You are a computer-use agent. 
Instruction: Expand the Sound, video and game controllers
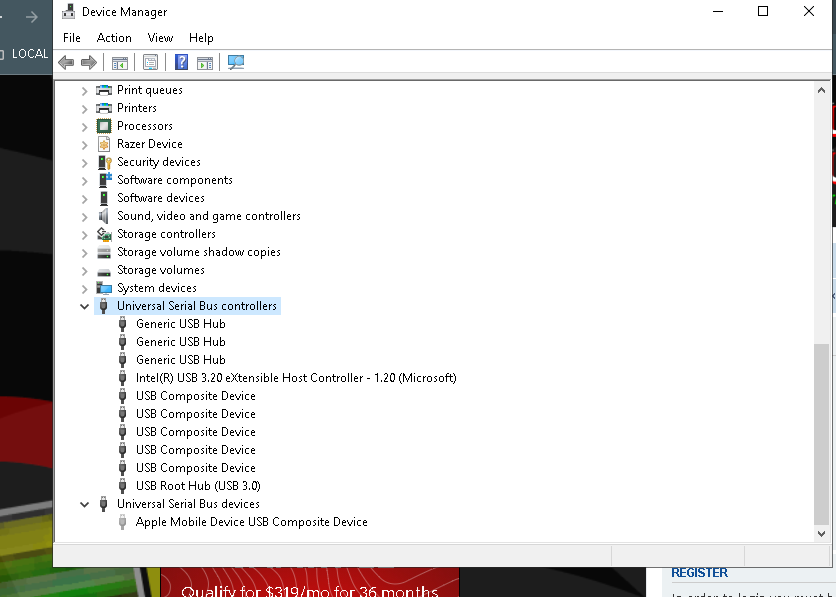pos(84,216)
